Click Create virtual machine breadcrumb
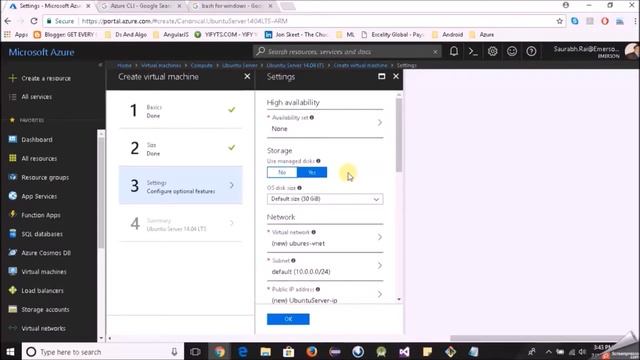Screen dimensions: 640x360 tap(360, 65)
